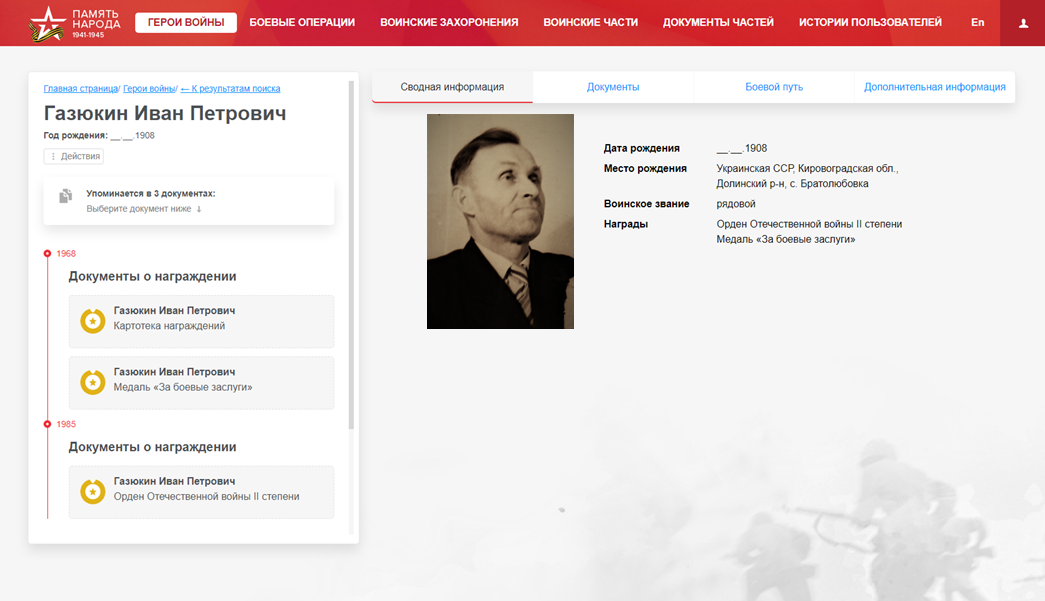Open the Дополнительная информация tab

point(934,87)
